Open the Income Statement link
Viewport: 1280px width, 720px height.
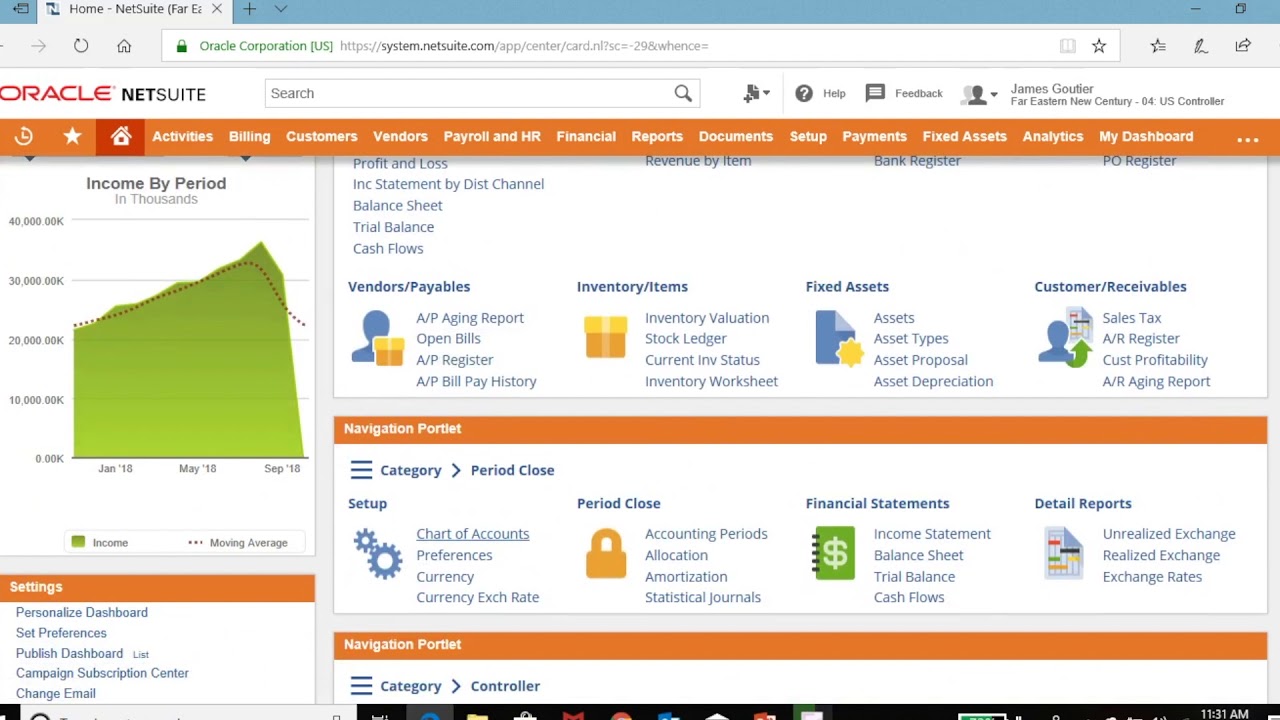932,534
